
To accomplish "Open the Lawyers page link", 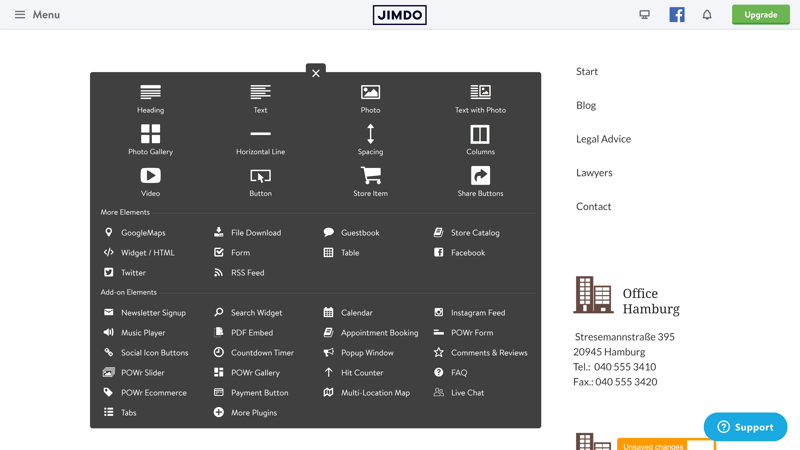I will click(594, 172).
